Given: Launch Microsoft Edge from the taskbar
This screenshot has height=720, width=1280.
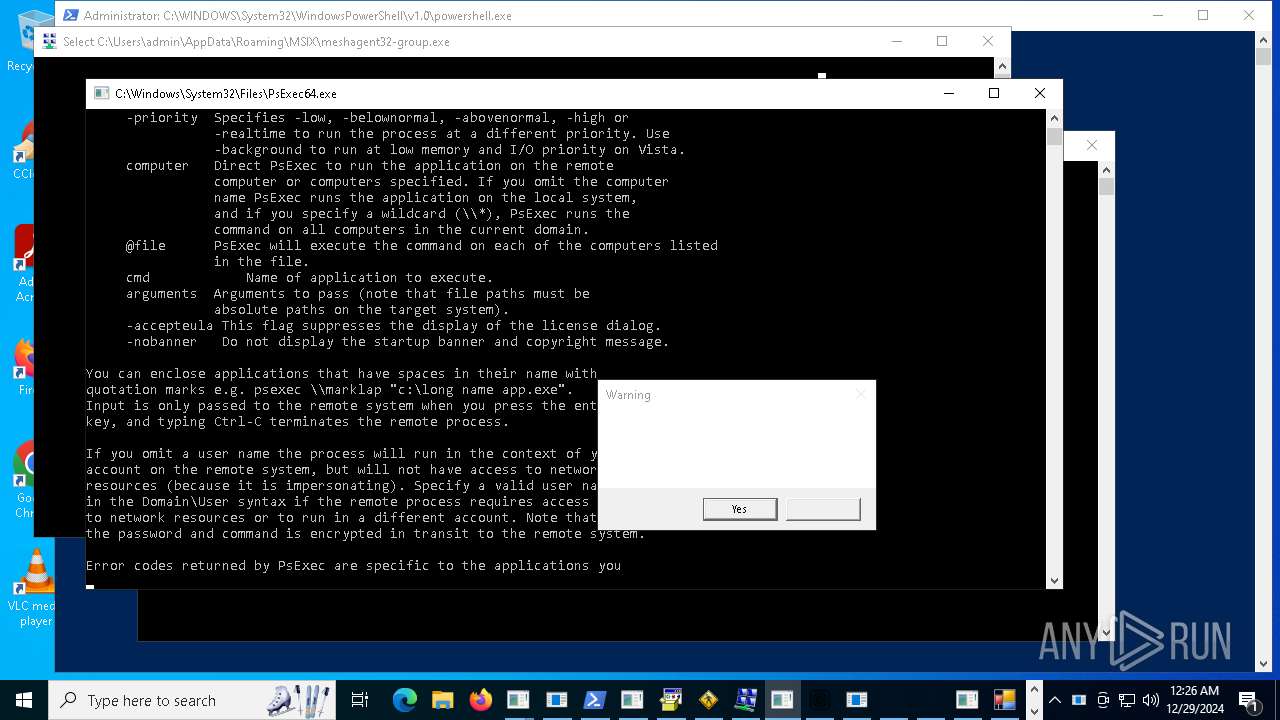Looking at the screenshot, I should click(x=404, y=700).
